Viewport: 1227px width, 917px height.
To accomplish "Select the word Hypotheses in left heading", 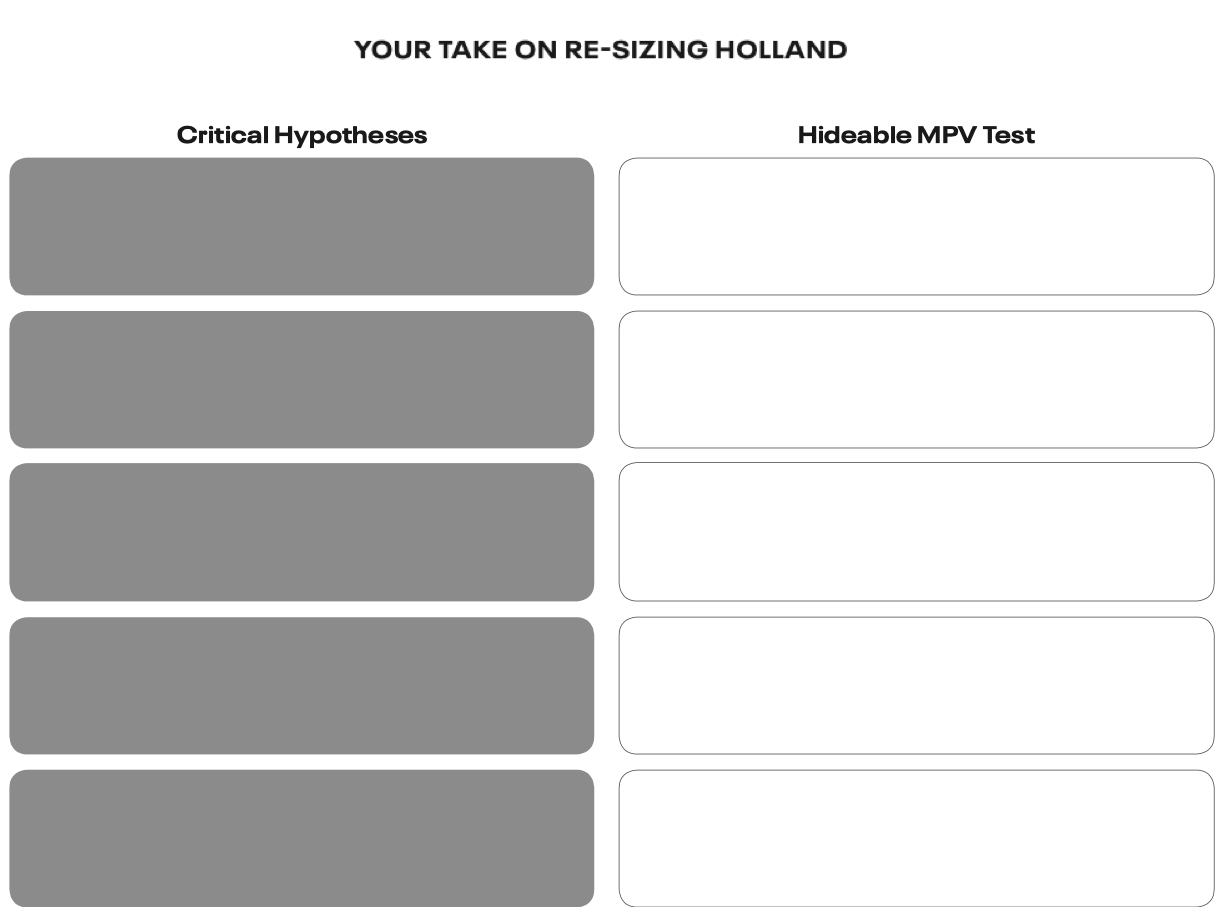I will click(x=351, y=137).
